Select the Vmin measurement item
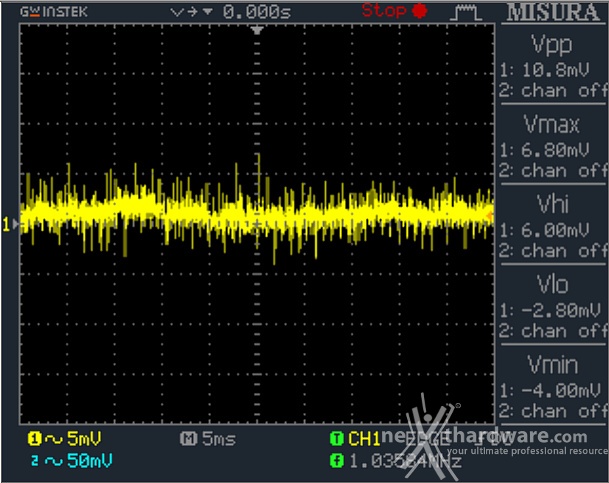 (553, 365)
